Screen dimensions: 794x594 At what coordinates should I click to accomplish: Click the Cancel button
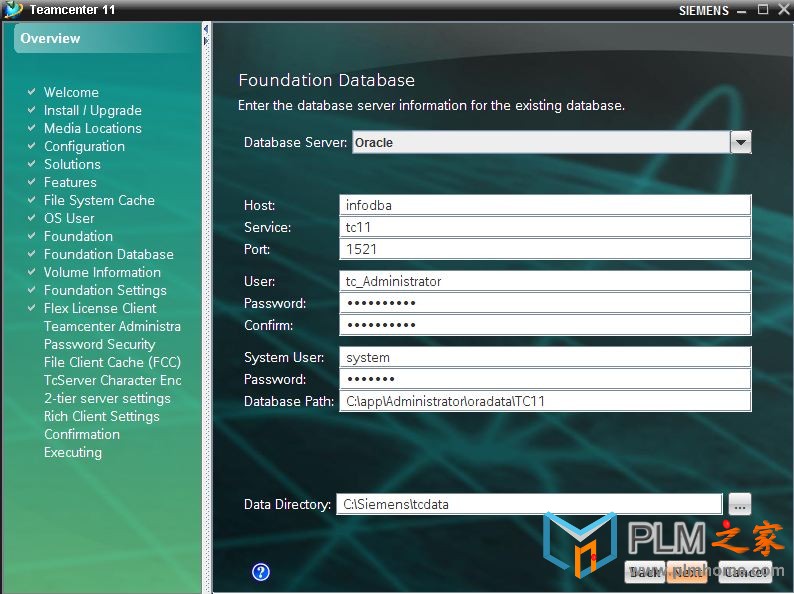point(745,572)
